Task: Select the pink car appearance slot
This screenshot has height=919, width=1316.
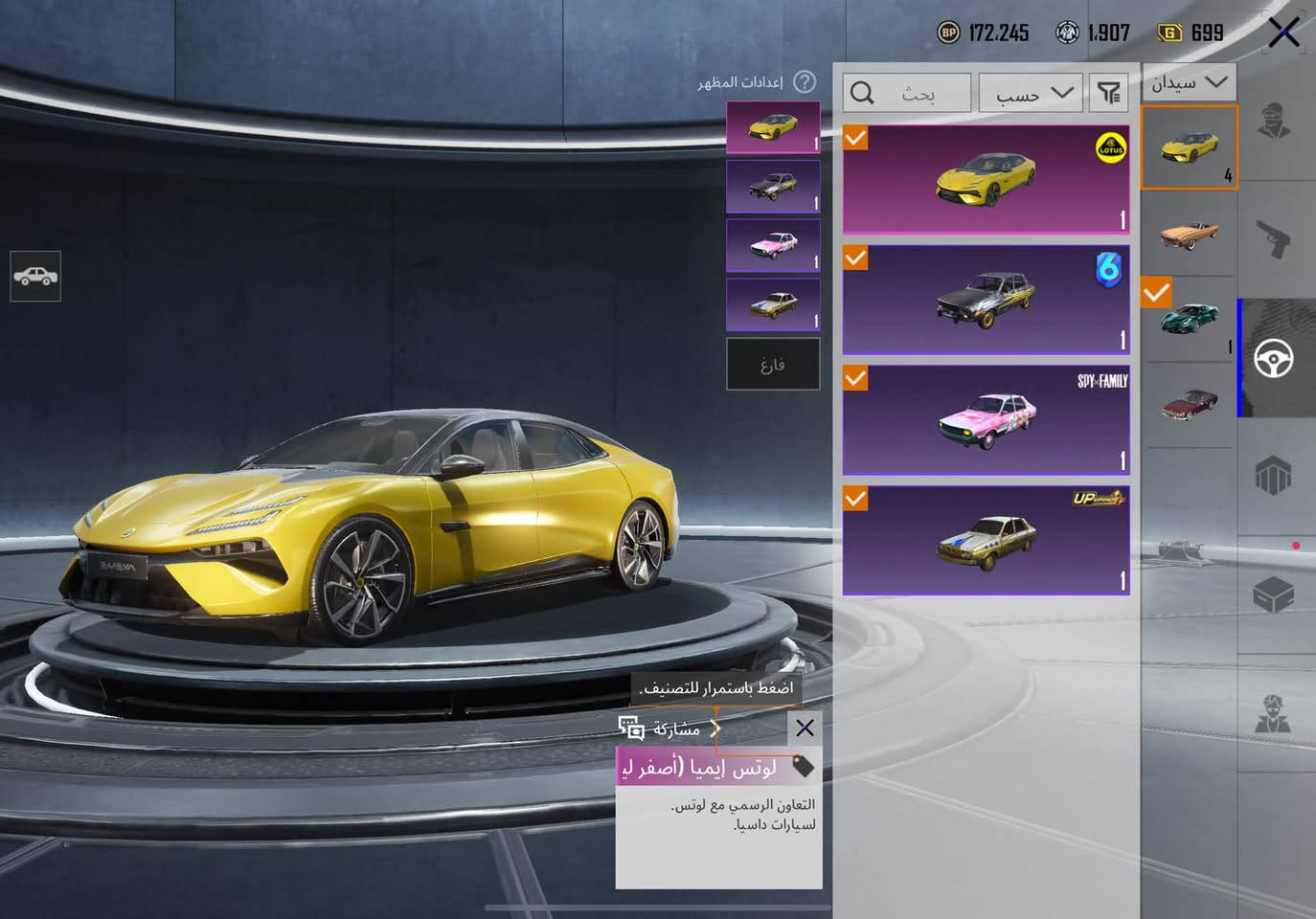Action: [773, 245]
